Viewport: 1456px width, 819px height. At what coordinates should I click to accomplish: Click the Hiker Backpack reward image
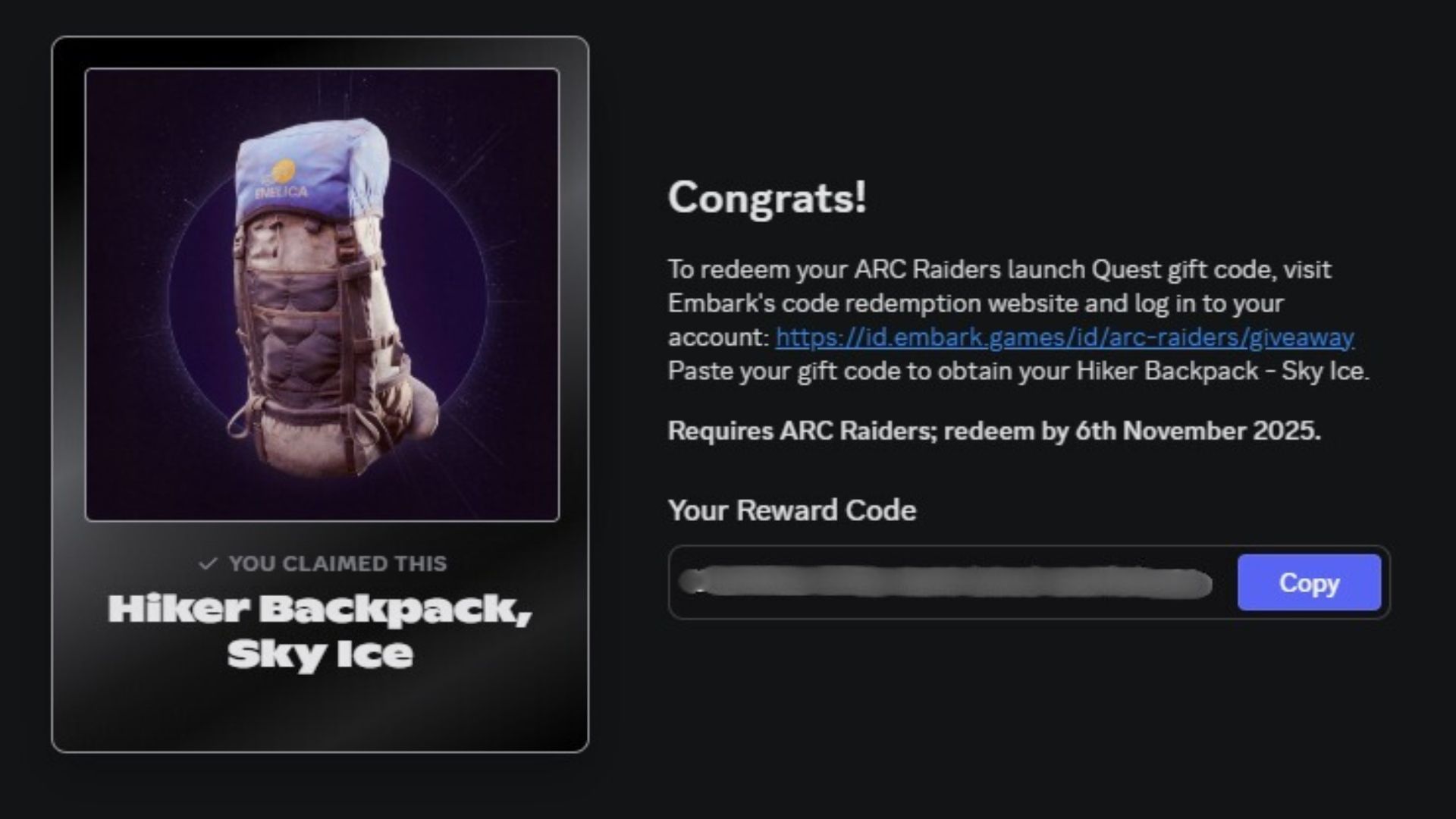(322, 295)
